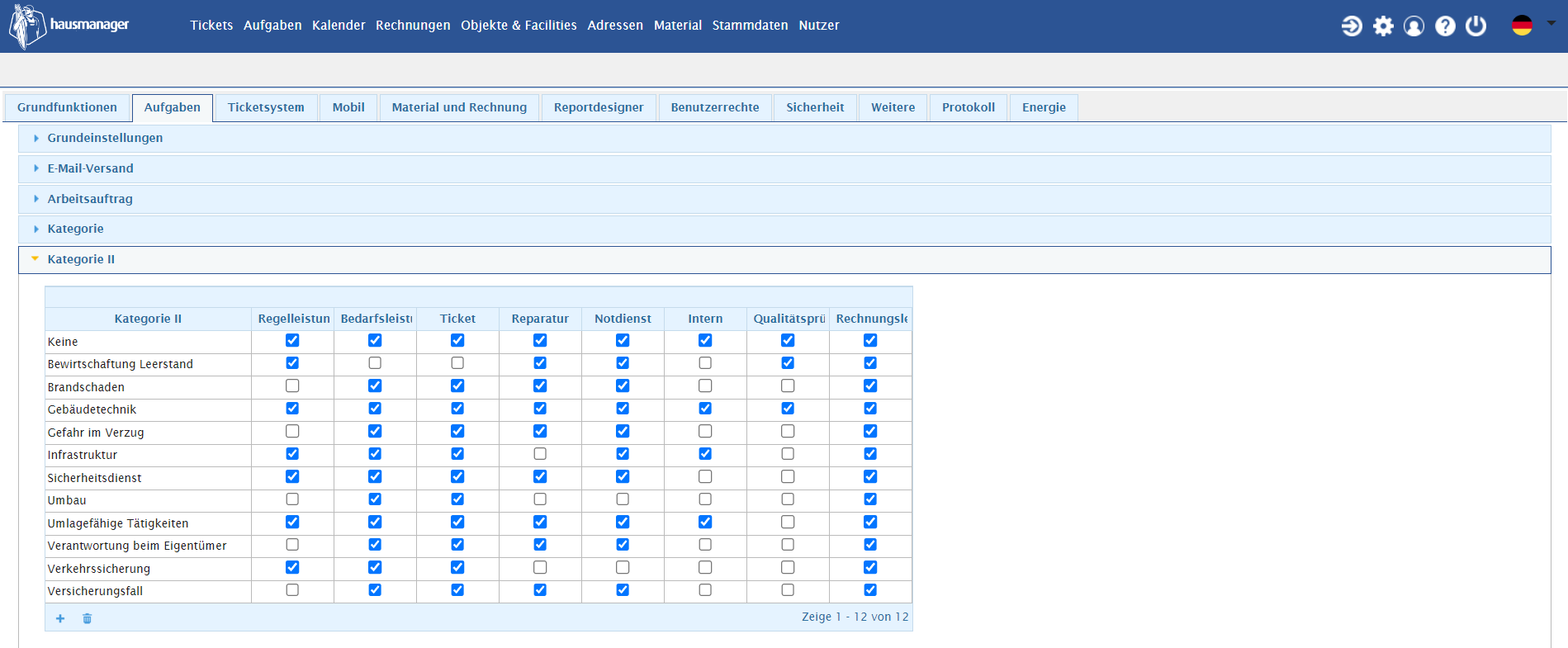This screenshot has width=1568, height=648.
Task: Check Regelleistung for Verantwortung beim Eigentümer
Action: [292, 545]
